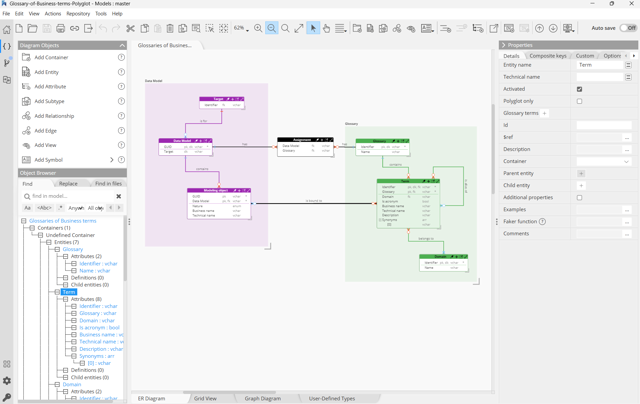This screenshot has width=640, height=404.
Task: Click the Undo arrow
Action: click(x=103, y=28)
